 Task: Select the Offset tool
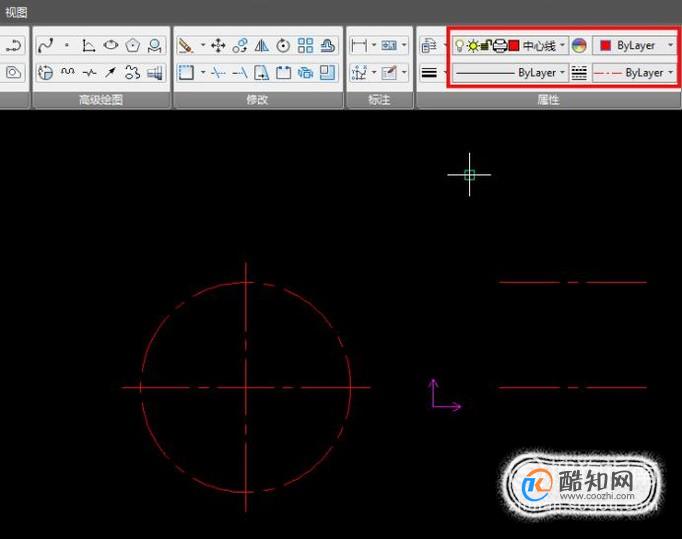pyautogui.click(x=328, y=45)
